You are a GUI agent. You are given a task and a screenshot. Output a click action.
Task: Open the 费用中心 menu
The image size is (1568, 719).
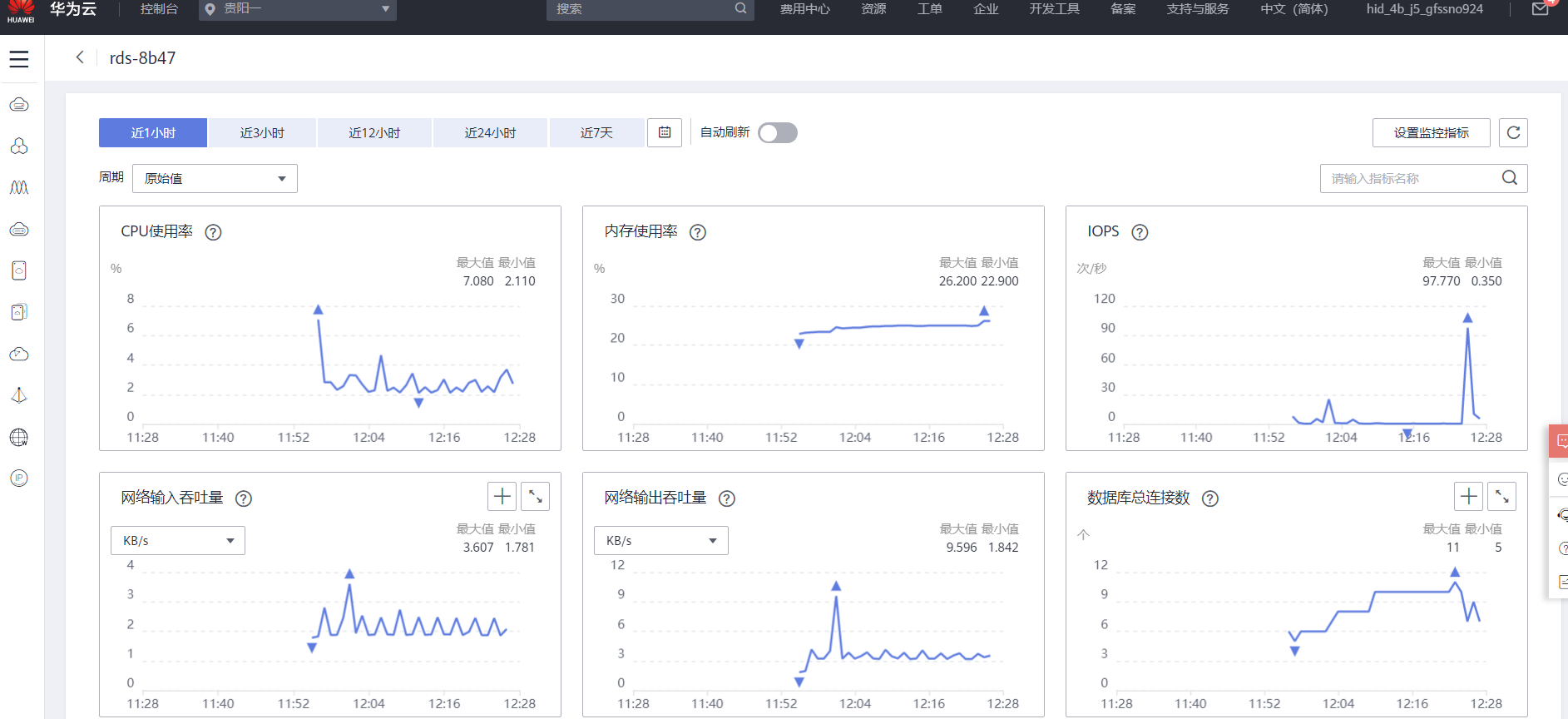(804, 9)
